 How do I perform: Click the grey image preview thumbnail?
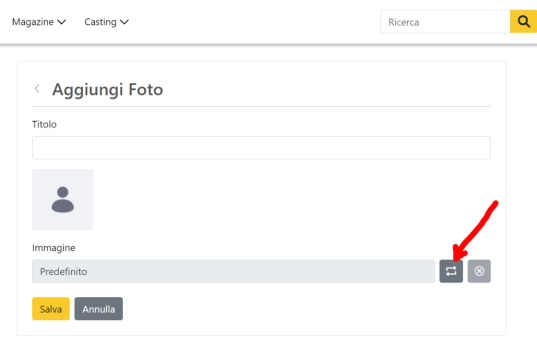coord(63,200)
